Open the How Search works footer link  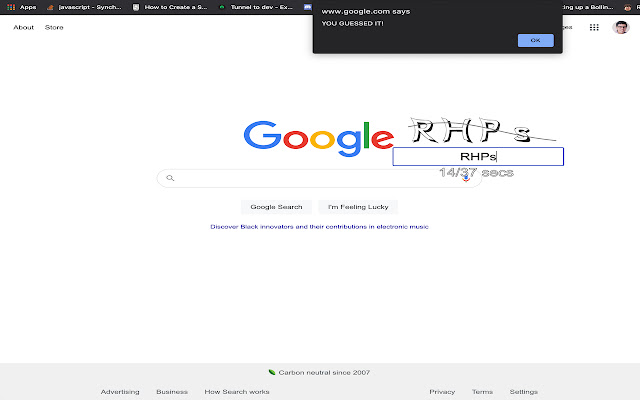pos(237,391)
